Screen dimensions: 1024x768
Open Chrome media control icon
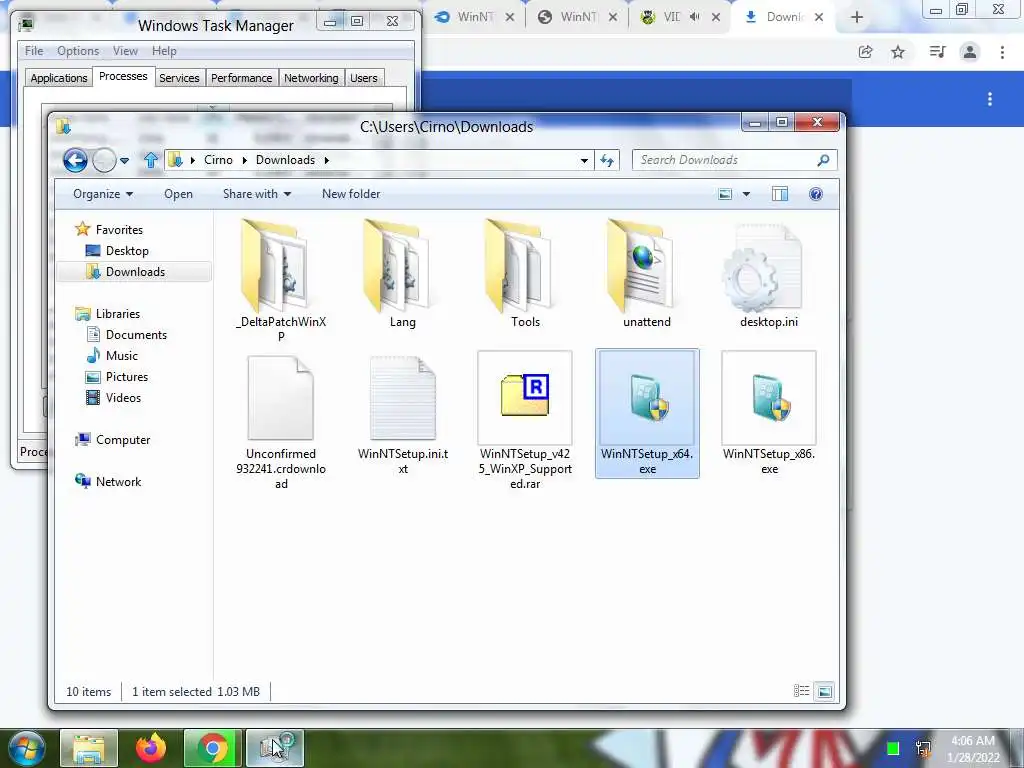point(937,52)
